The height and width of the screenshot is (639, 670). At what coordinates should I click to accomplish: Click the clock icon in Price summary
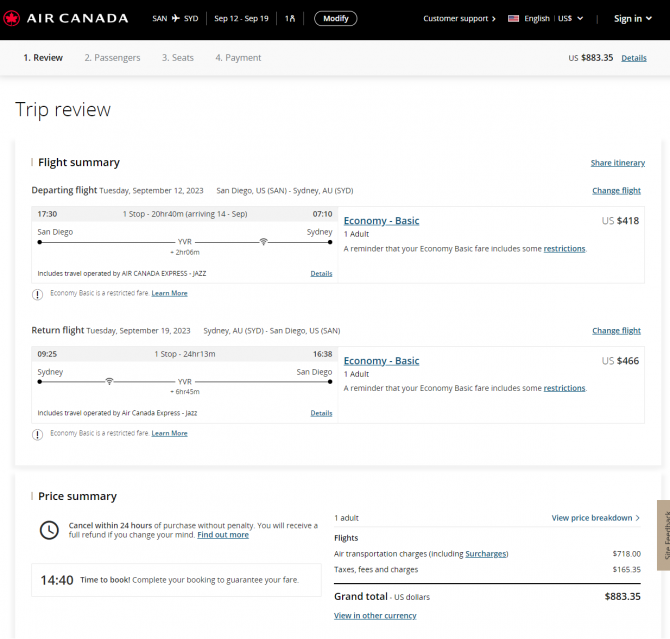(49, 530)
